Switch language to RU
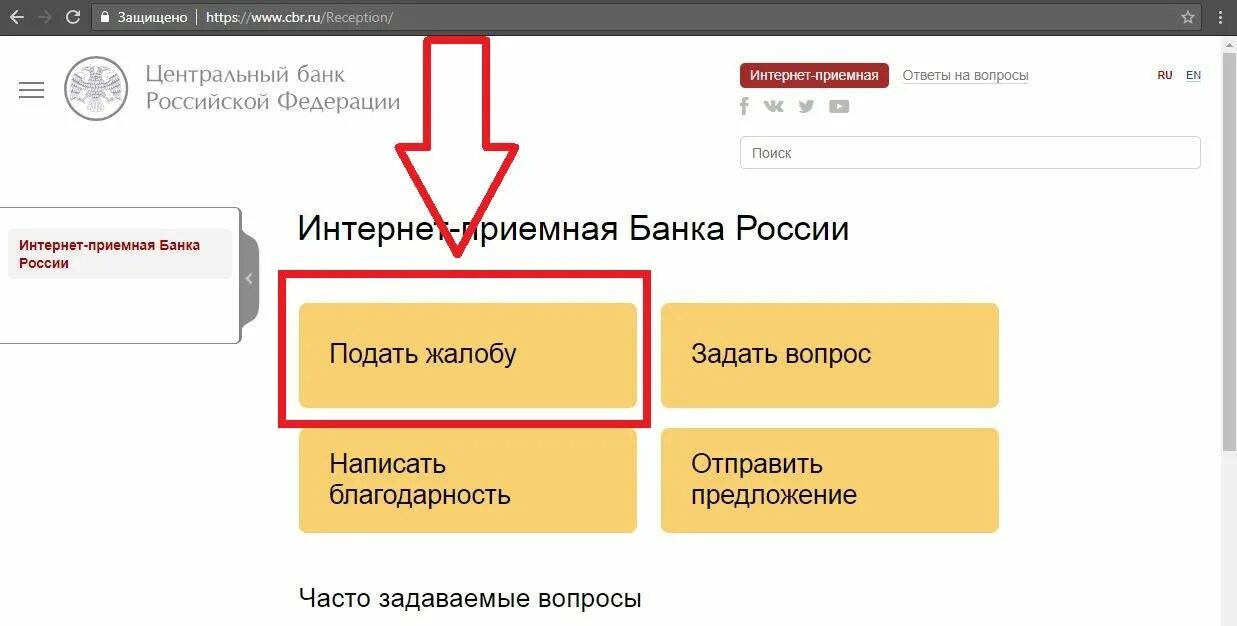 pos(1165,75)
